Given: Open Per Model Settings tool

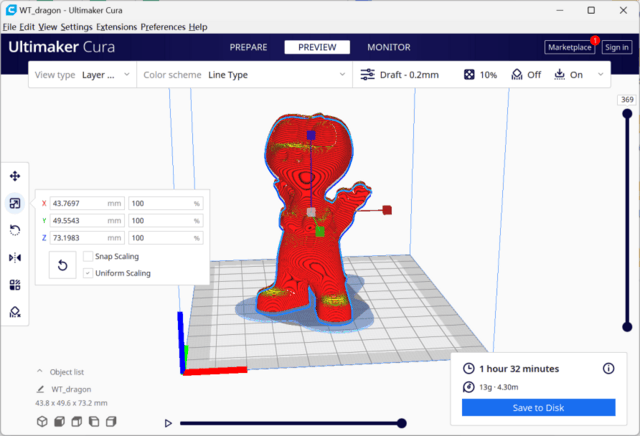Looking at the screenshot, I should [x=15, y=284].
